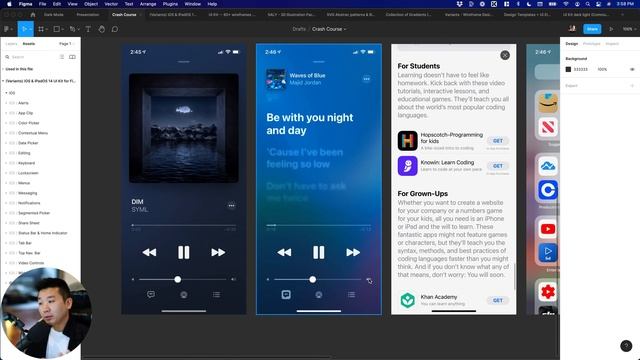Click GET for Khan Academy
The image size is (640, 360).
(498, 300)
